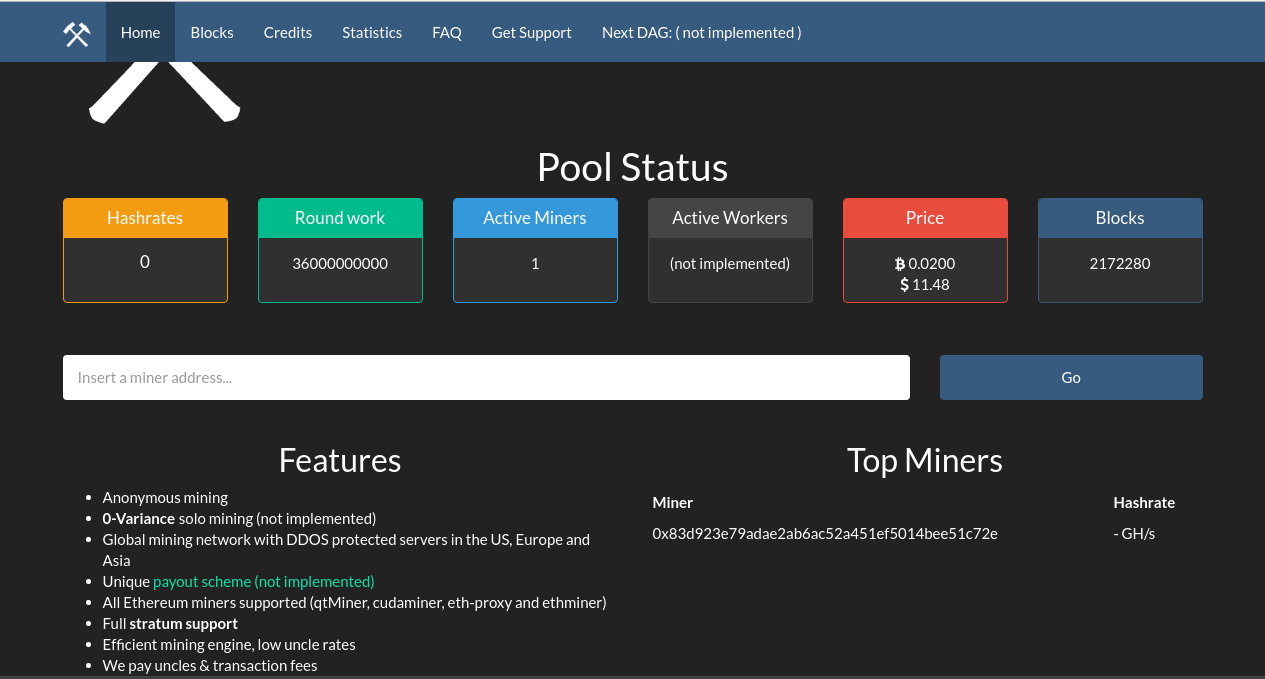Click the dollar price 11.48

(x=925, y=285)
